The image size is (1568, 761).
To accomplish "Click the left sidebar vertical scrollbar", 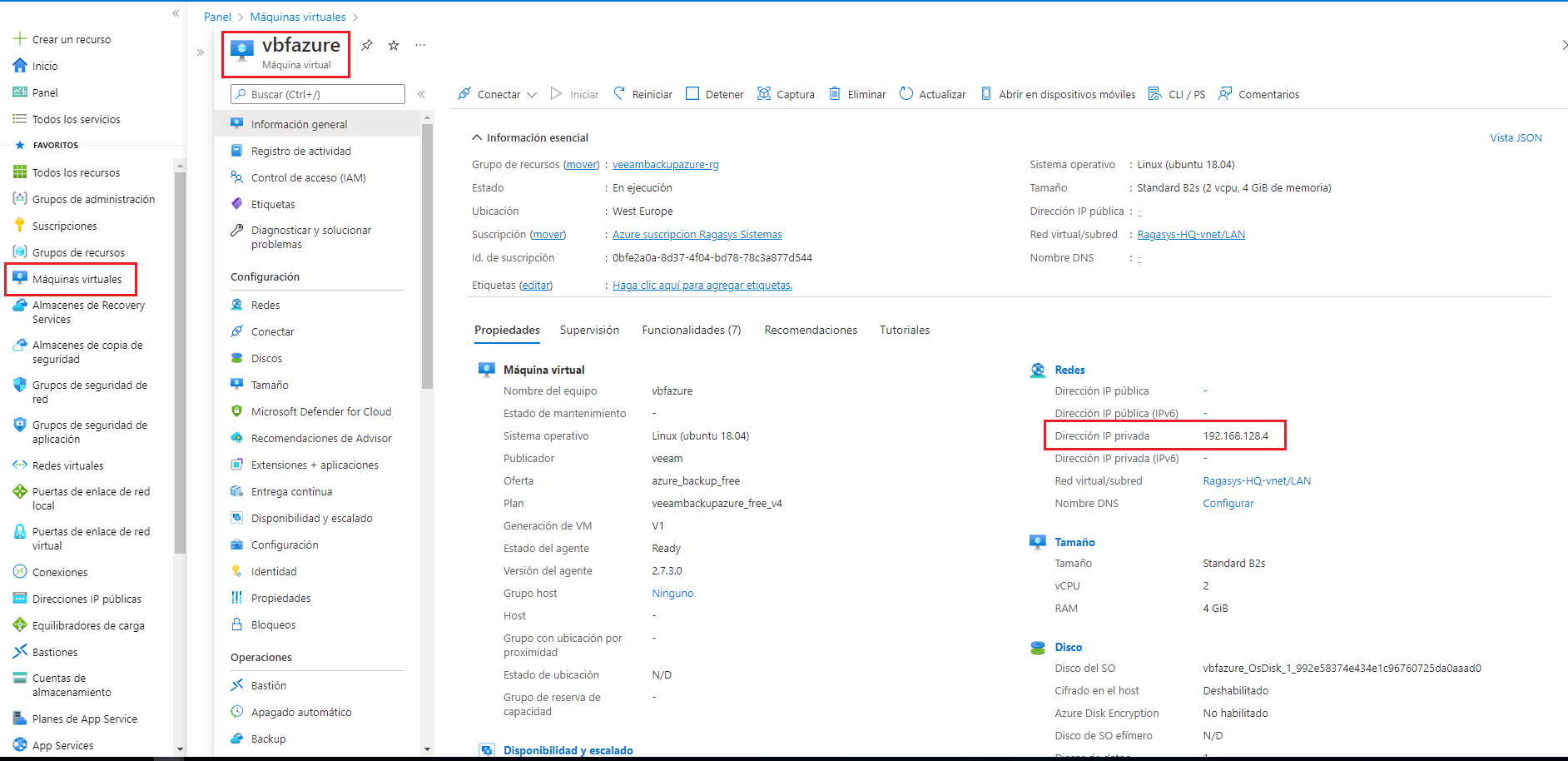I will [x=180, y=362].
